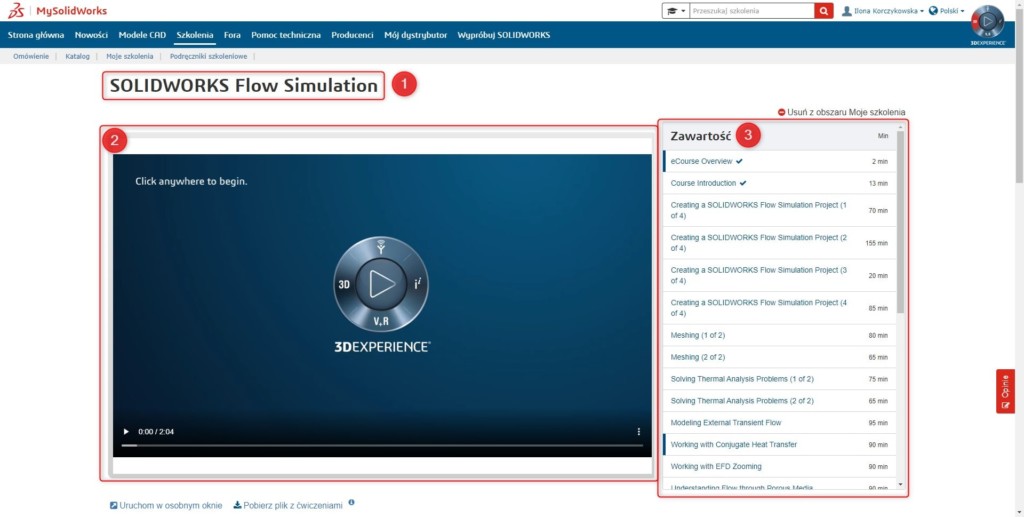Open Wypróbuj SOLIDWORKS
The image size is (1024, 517).
[504, 35]
